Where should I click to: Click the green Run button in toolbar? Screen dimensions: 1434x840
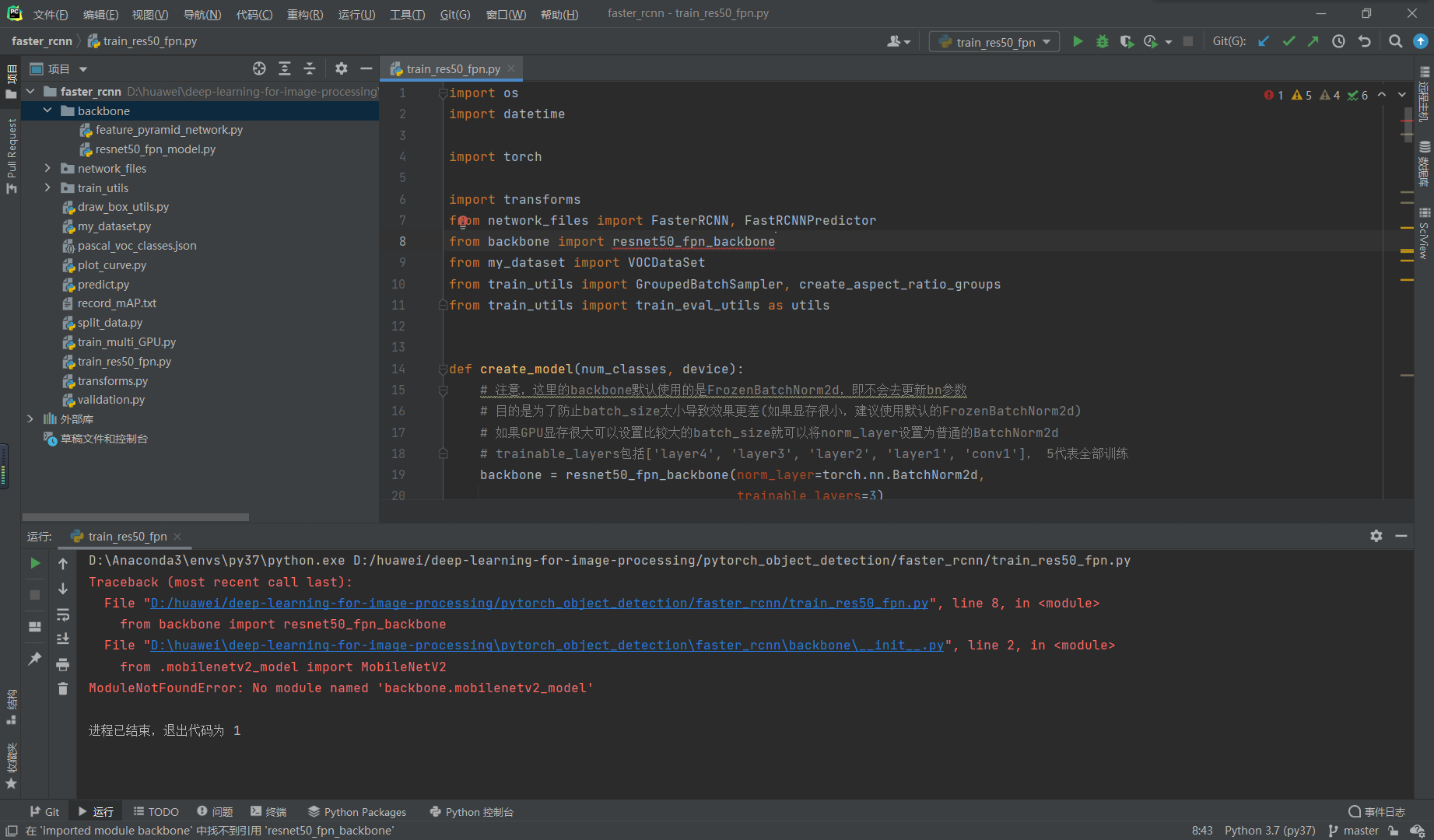[1078, 42]
